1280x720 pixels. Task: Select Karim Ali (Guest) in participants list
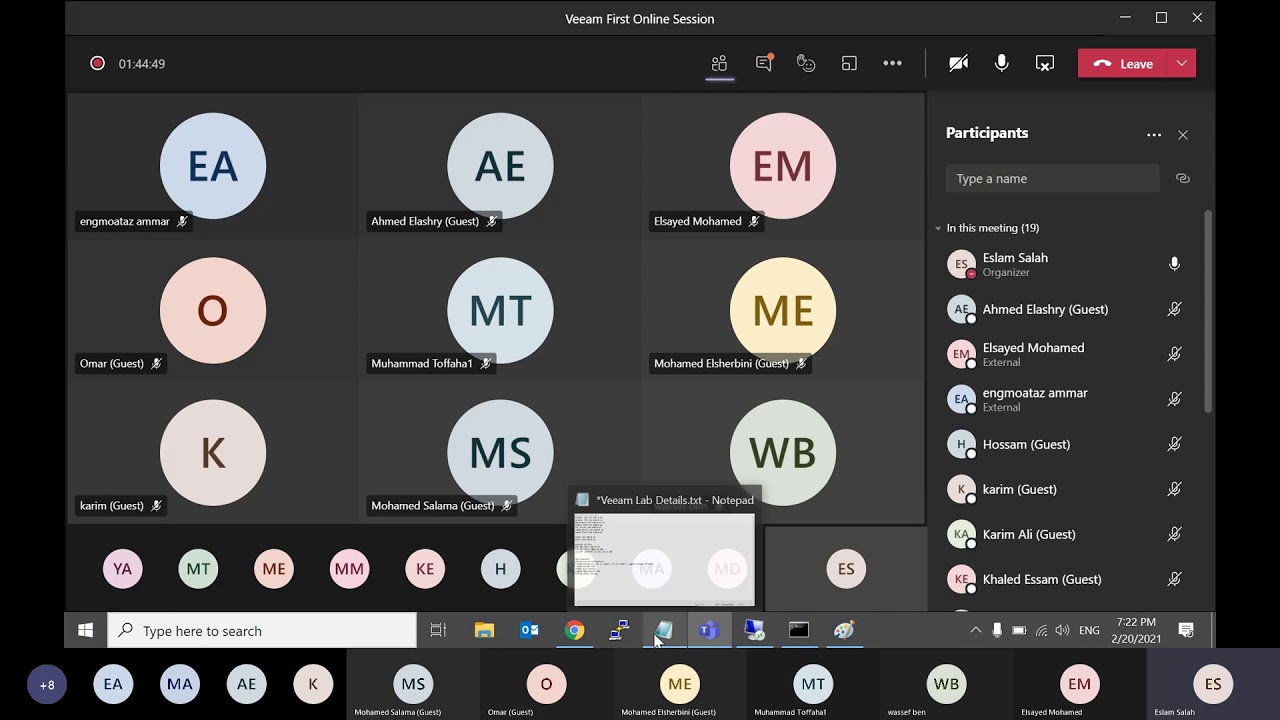pos(1065,534)
